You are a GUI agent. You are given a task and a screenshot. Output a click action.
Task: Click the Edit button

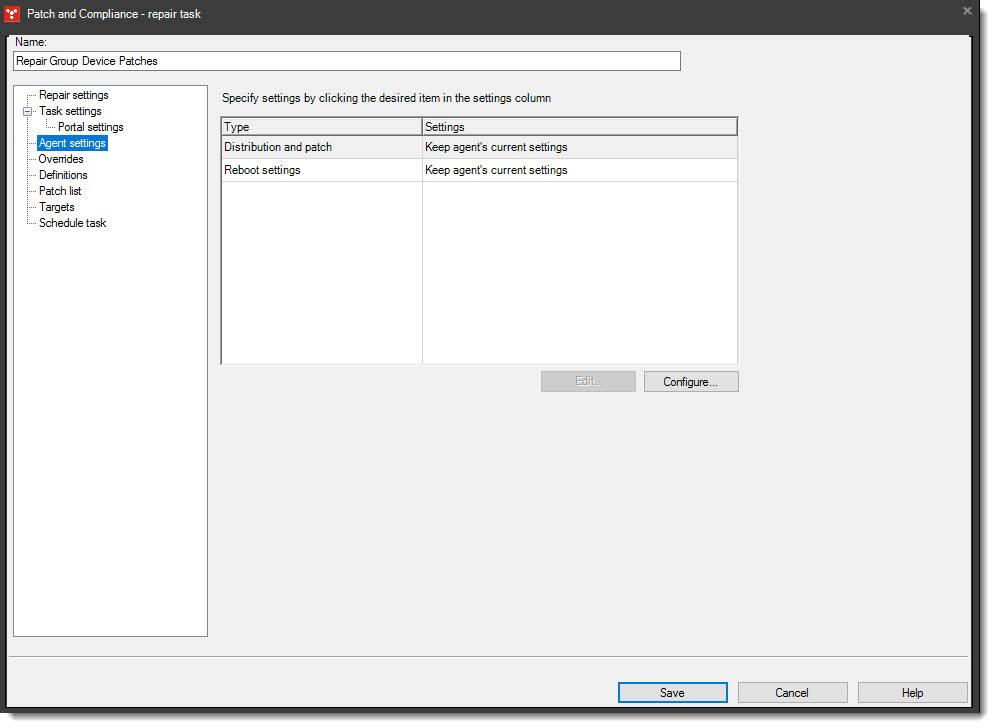click(588, 381)
